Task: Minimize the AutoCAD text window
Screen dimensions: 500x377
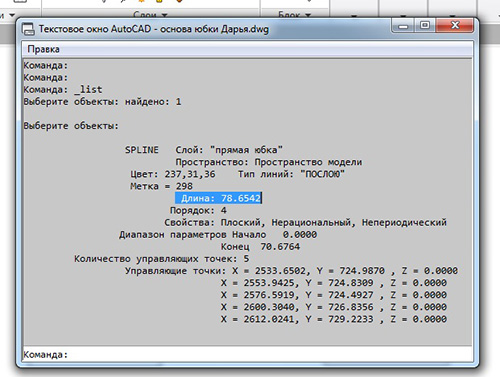Action: [404, 26]
